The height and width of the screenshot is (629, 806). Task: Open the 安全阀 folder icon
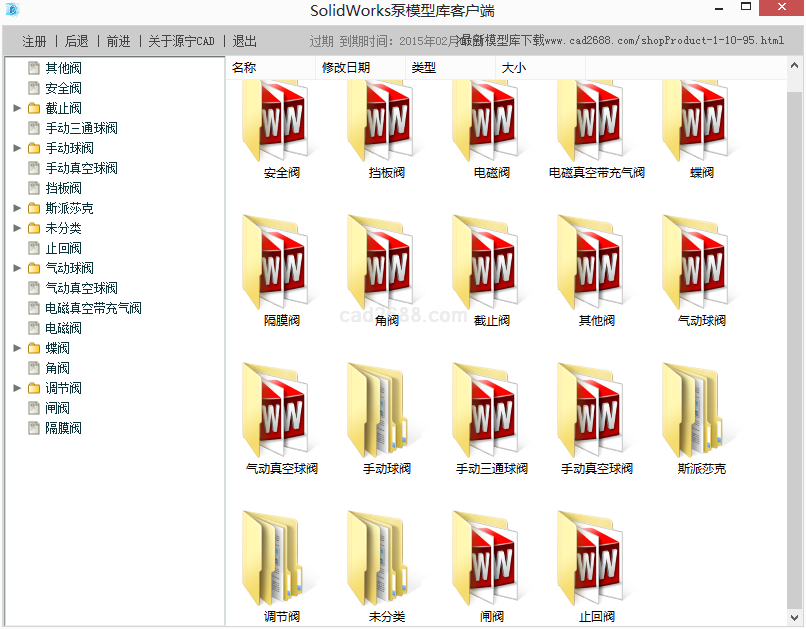click(x=281, y=123)
